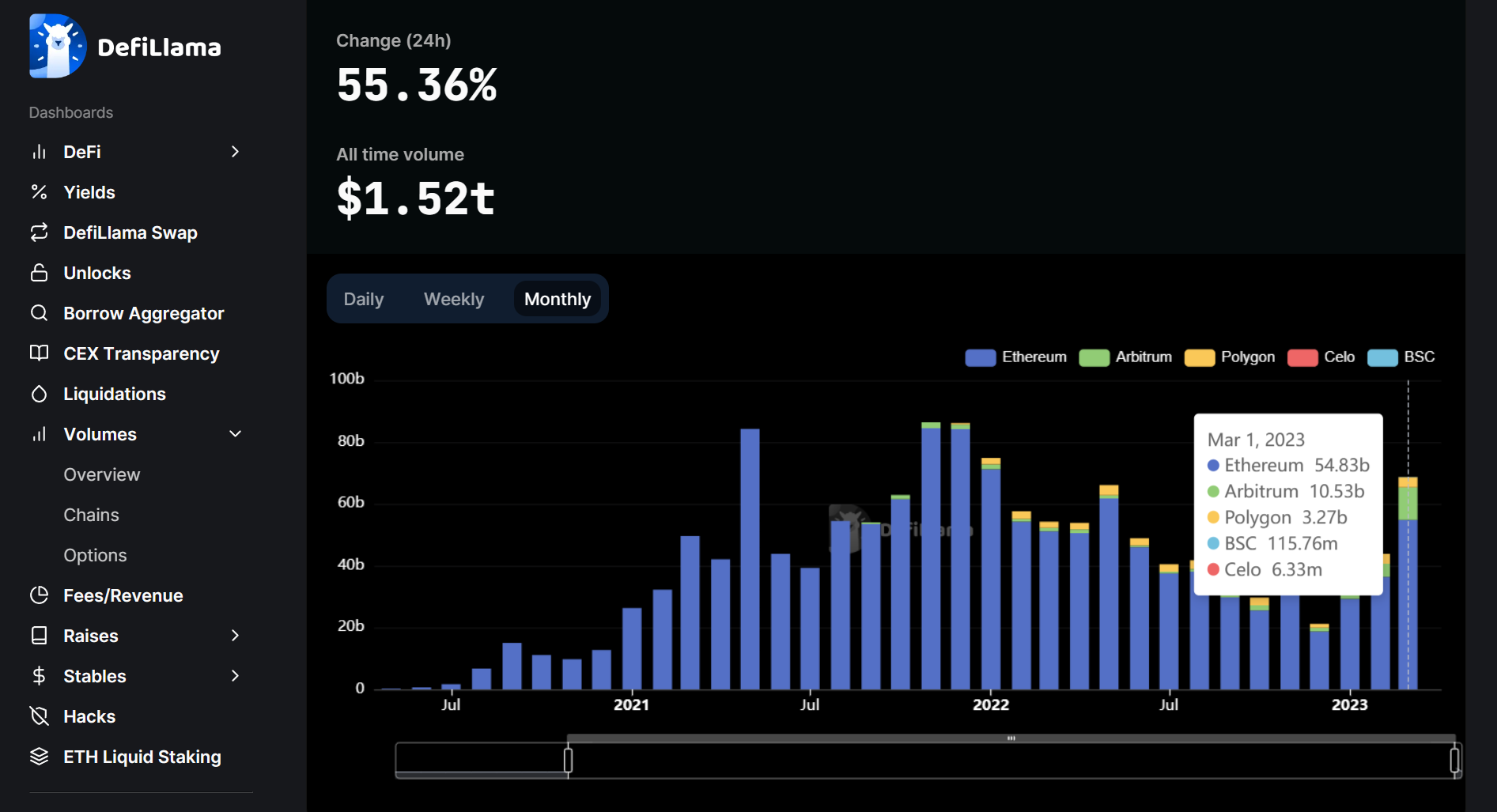Screen dimensions: 1497x812
Task: Select the Monthly chart view
Action: click(558, 299)
